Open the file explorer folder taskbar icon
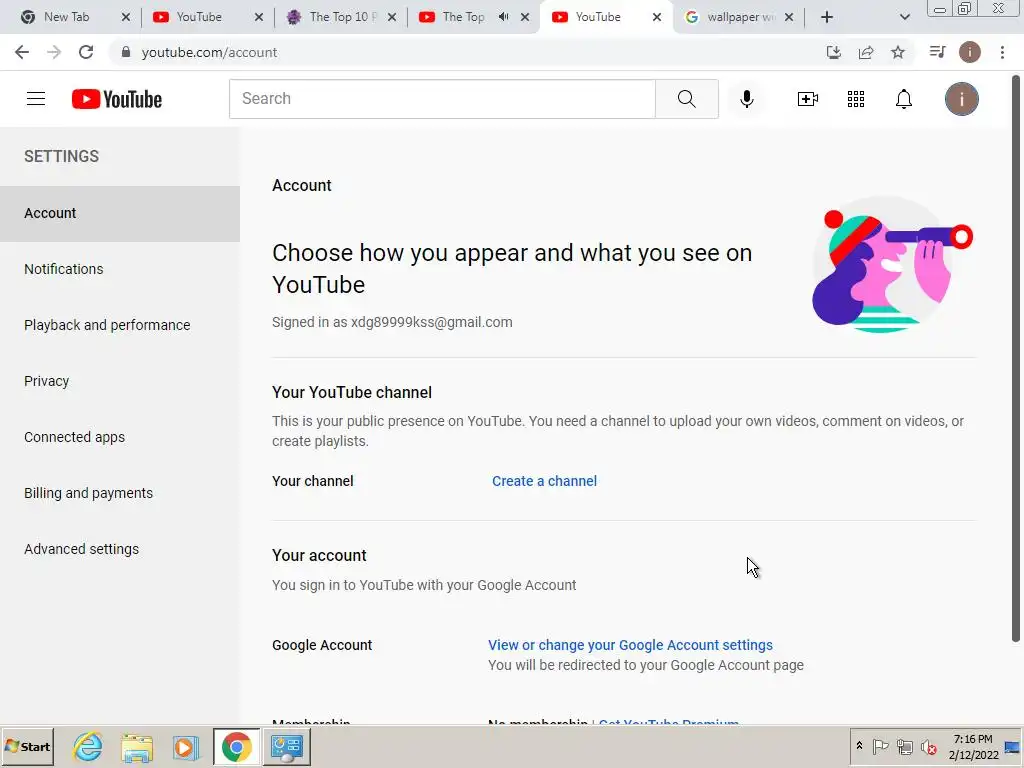1024x768 pixels. coord(137,747)
